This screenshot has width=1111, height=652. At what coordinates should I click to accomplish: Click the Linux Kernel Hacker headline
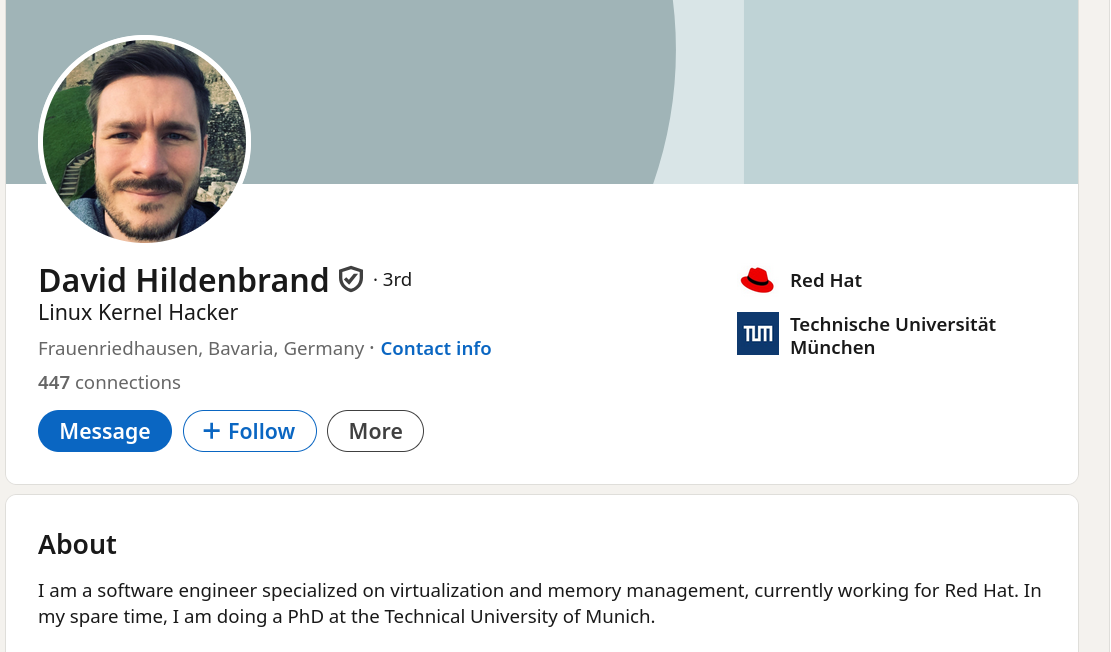(138, 313)
